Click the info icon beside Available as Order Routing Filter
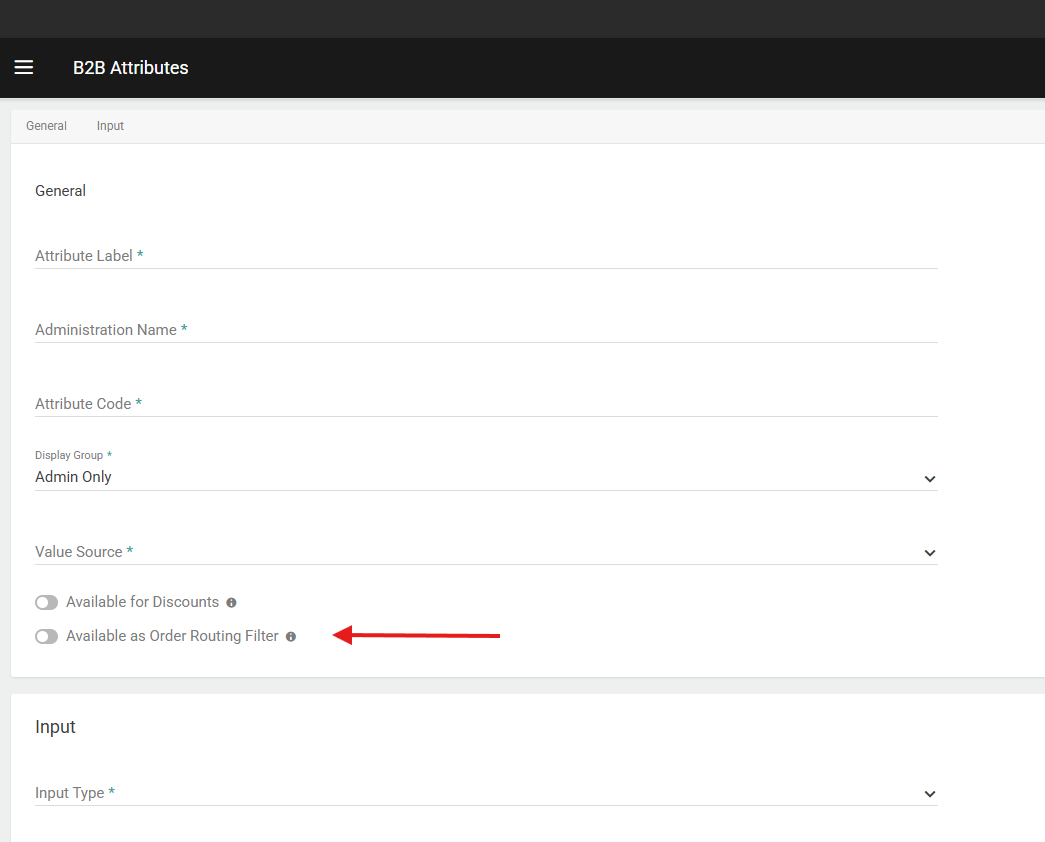 pos(290,636)
